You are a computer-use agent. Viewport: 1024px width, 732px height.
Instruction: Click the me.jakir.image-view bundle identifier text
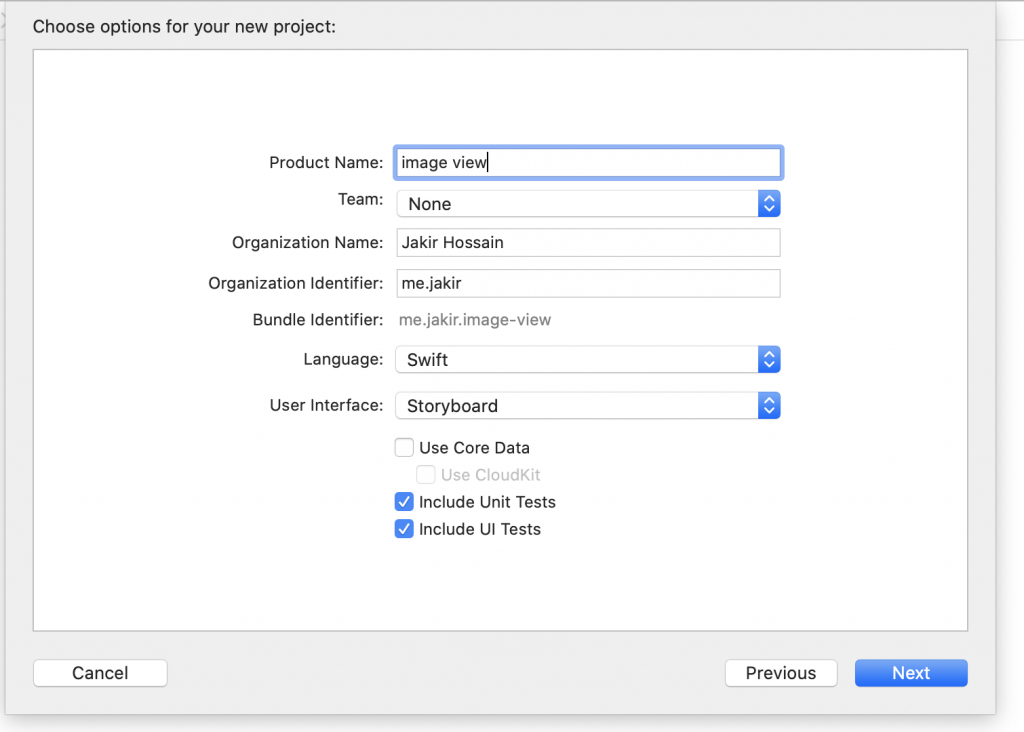coord(475,320)
